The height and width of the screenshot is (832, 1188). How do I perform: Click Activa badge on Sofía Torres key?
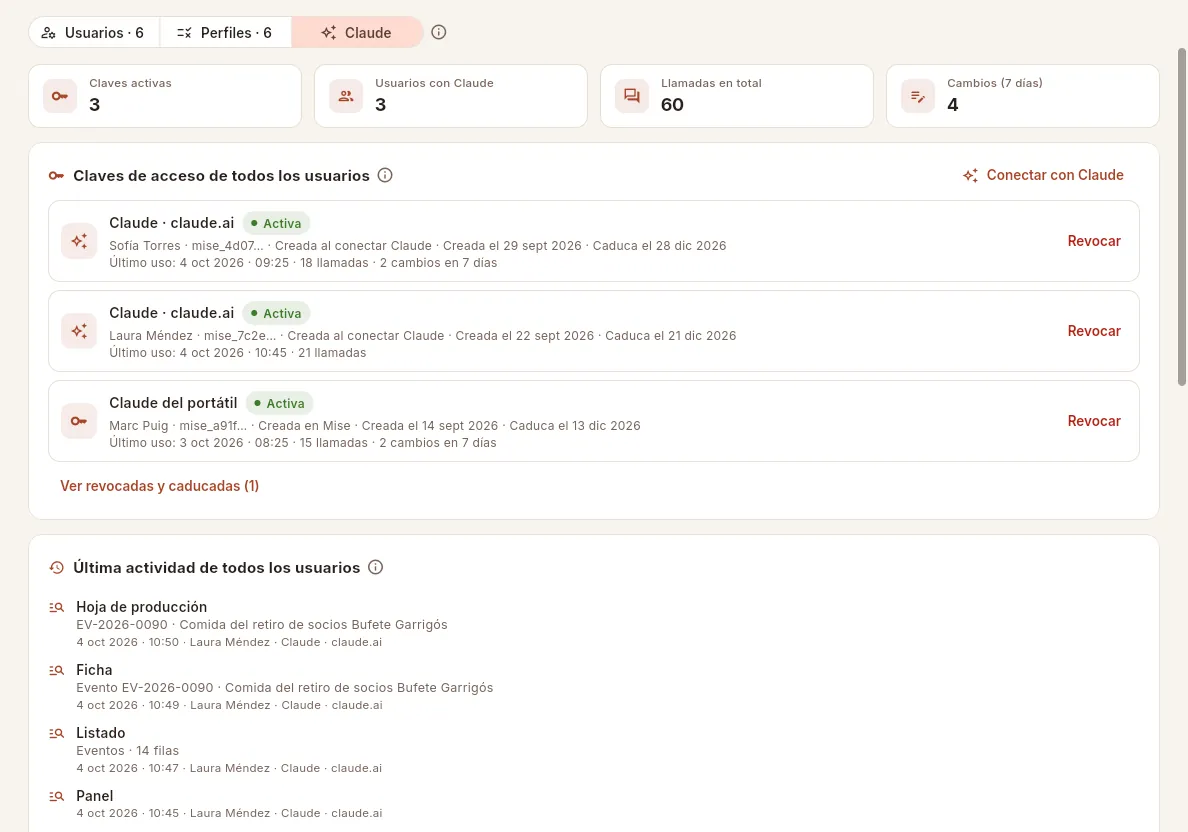coord(276,224)
